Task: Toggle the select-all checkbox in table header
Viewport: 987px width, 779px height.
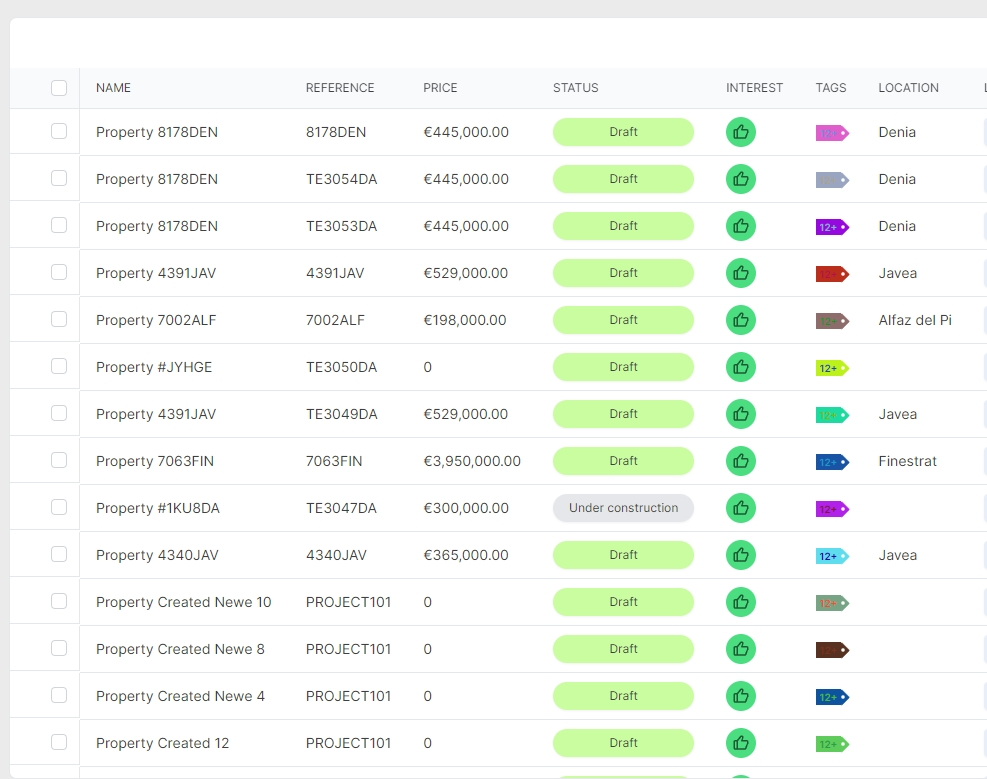Action: point(59,88)
